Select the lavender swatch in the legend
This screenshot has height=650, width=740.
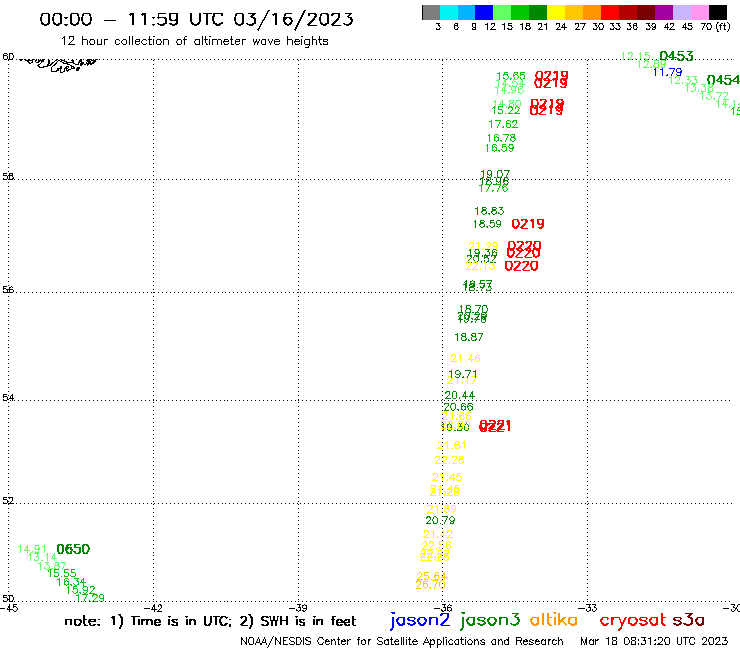(x=681, y=12)
